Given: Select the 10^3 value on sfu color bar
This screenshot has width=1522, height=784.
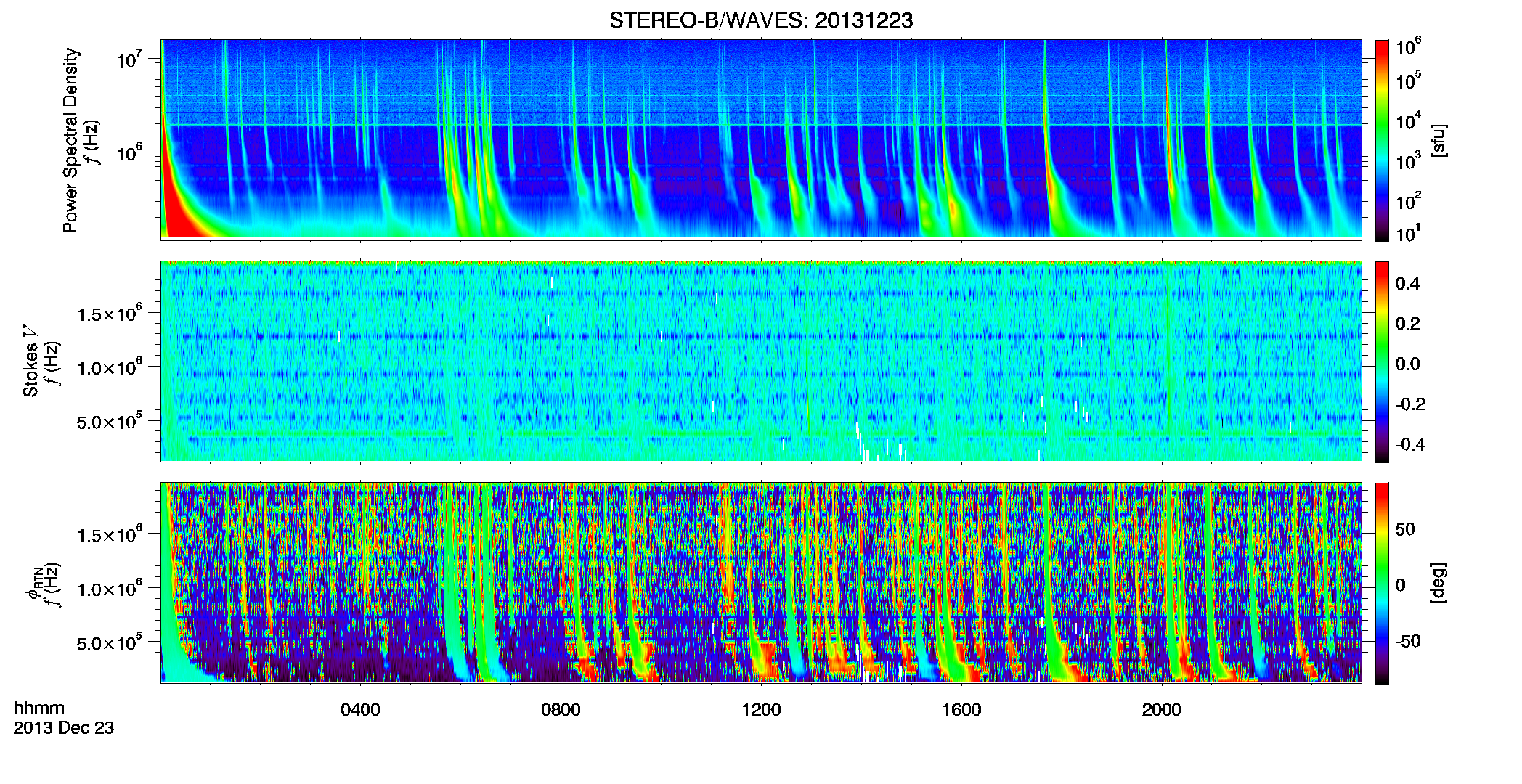Looking at the screenshot, I should [x=1408, y=161].
